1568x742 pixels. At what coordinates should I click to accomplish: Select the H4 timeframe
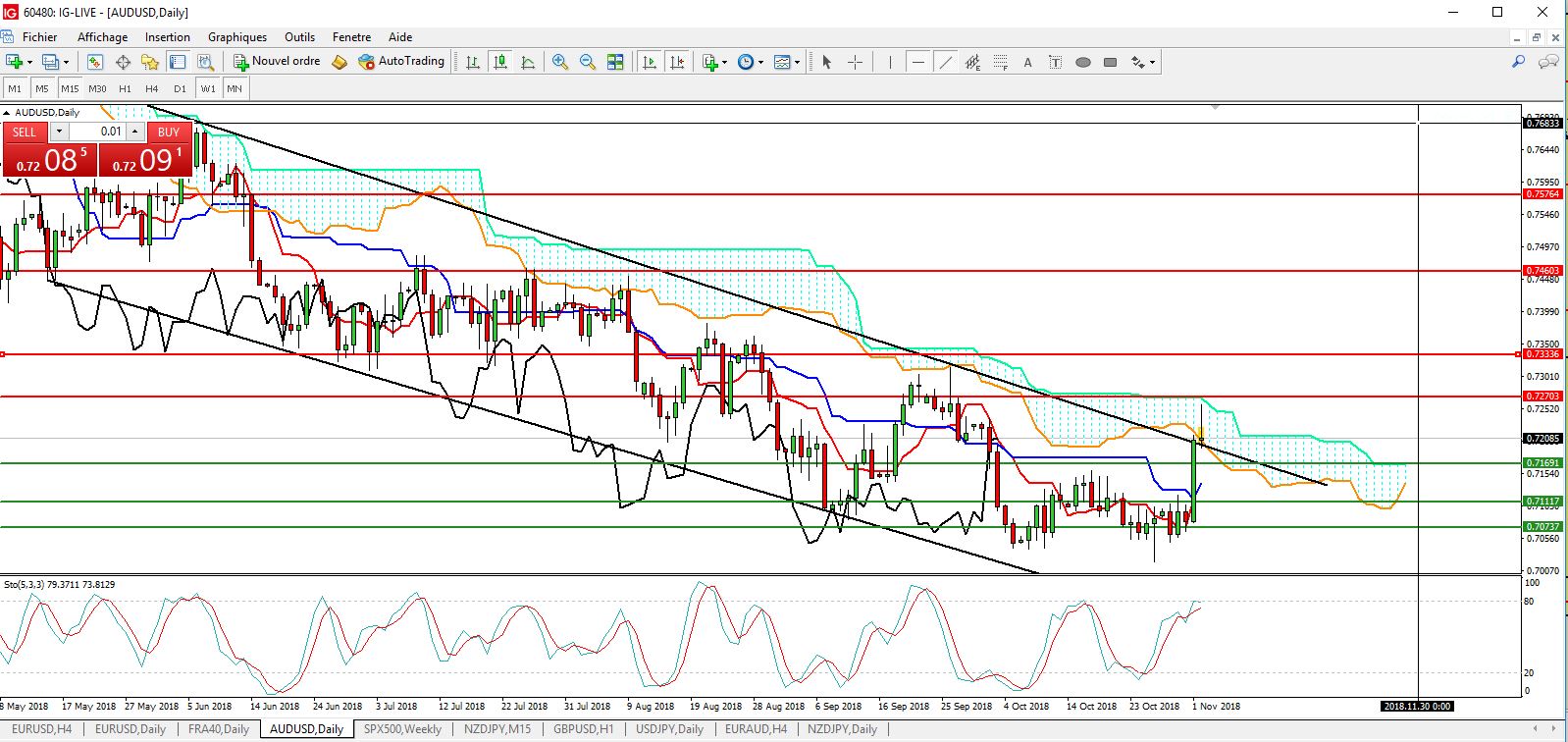pyautogui.click(x=152, y=88)
